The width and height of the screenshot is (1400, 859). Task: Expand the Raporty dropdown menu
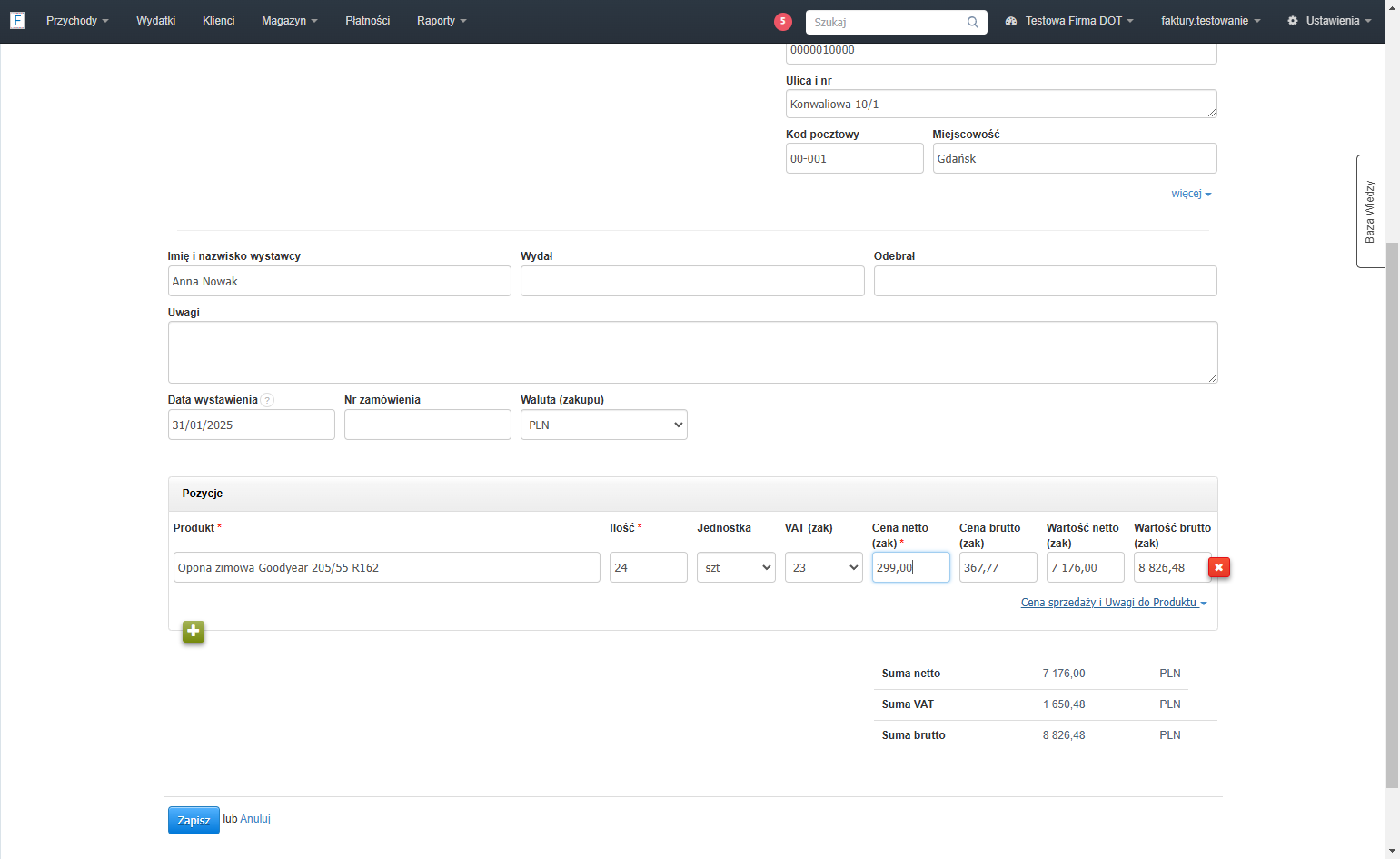pyautogui.click(x=442, y=21)
